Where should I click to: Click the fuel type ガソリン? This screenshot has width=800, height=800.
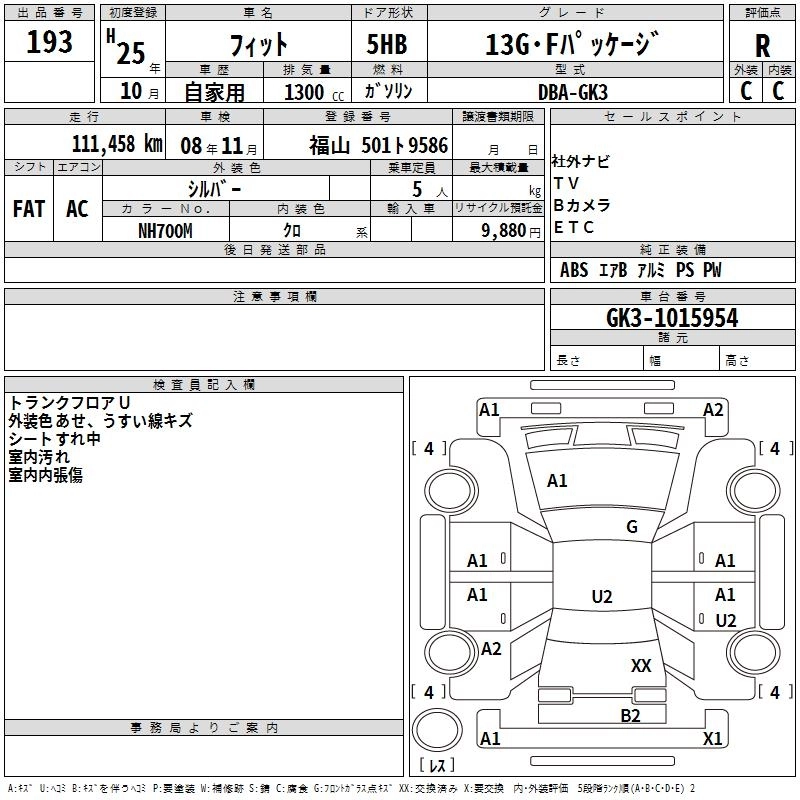[388, 91]
